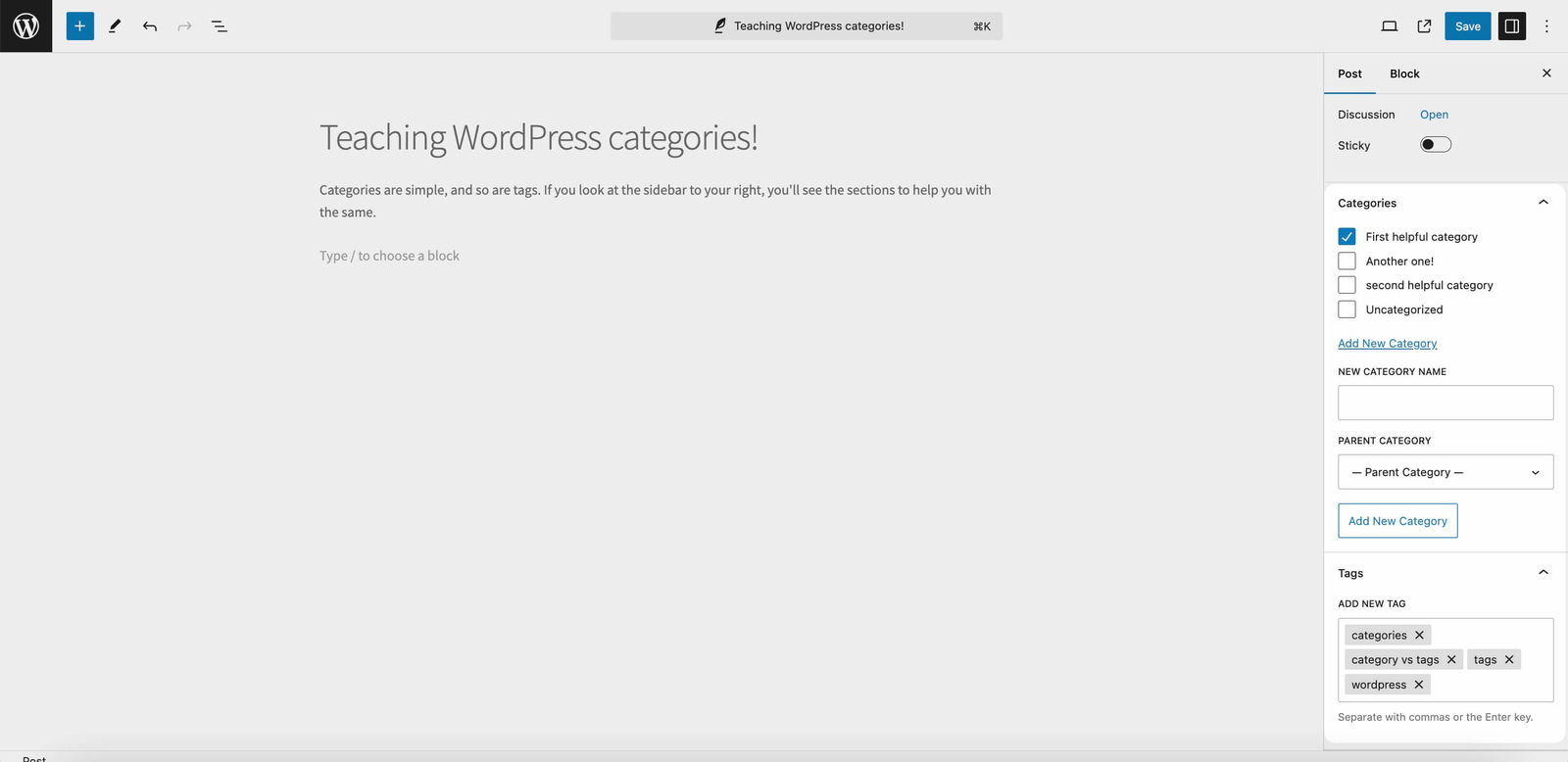Toggle the Settings sidebar panel icon

pos(1511,26)
